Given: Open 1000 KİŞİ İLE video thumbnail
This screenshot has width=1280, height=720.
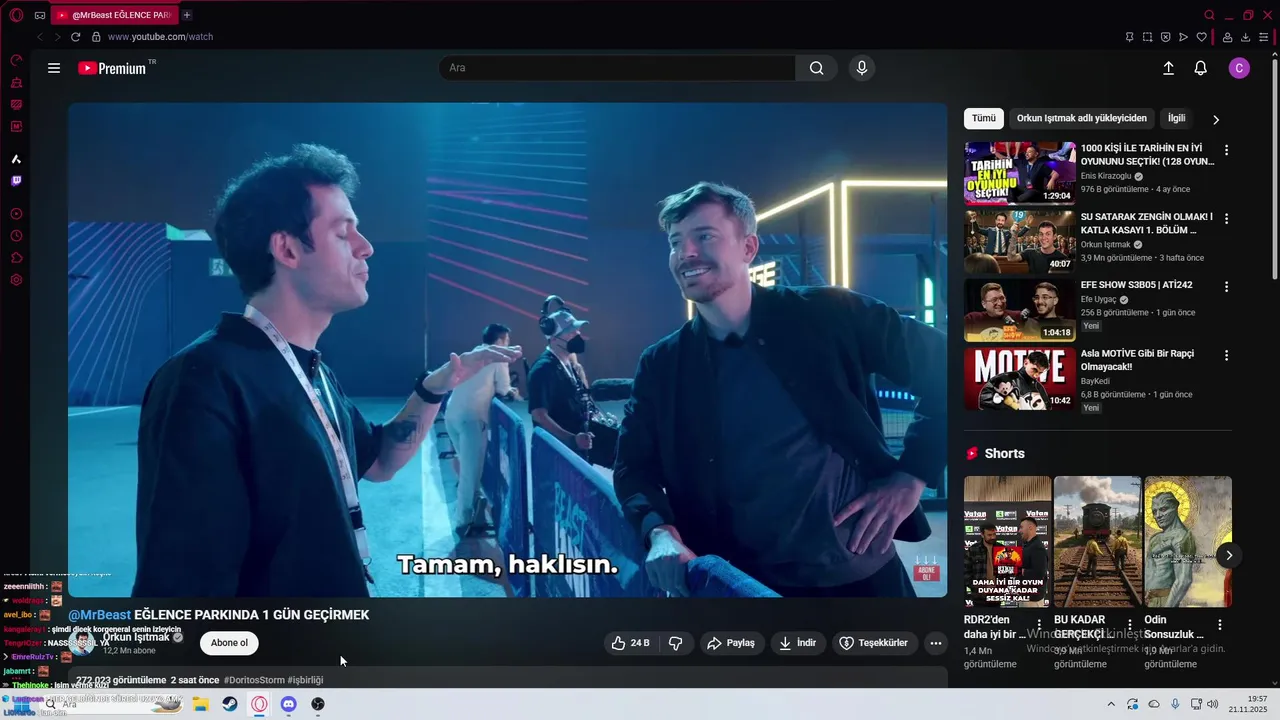Looking at the screenshot, I should coord(1020,172).
